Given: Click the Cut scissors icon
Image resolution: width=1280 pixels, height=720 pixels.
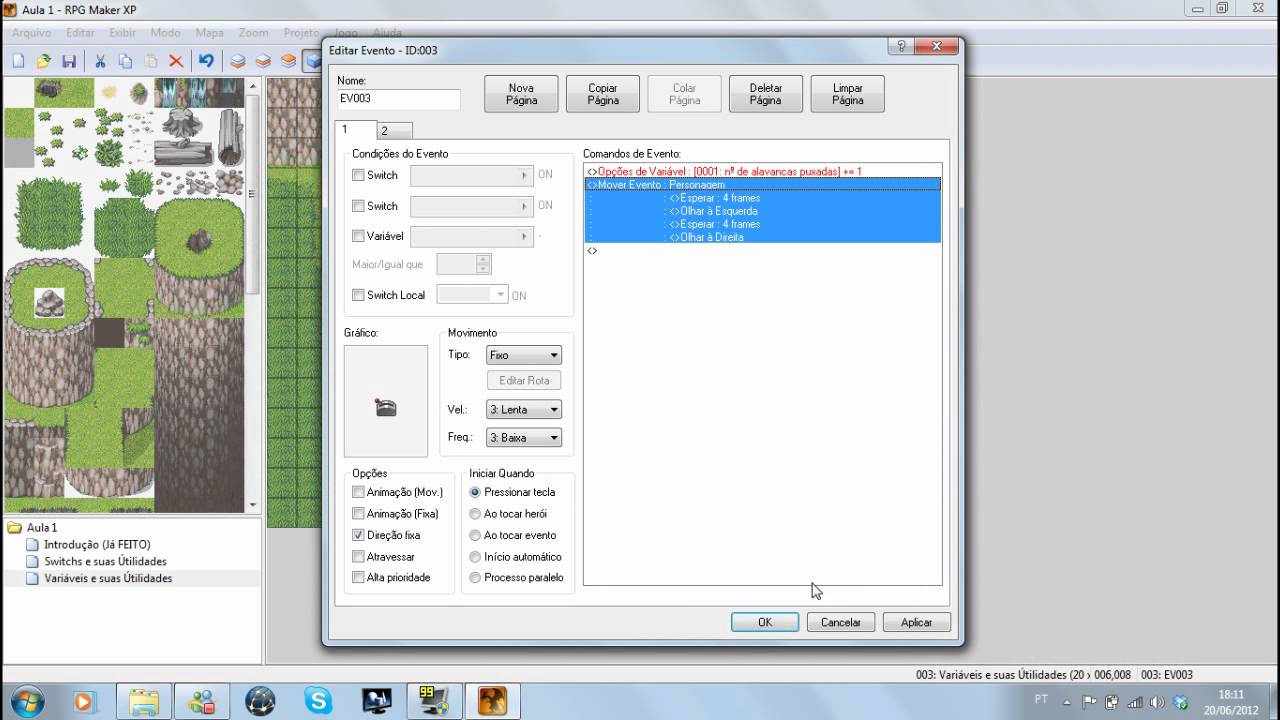Looking at the screenshot, I should [x=100, y=61].
